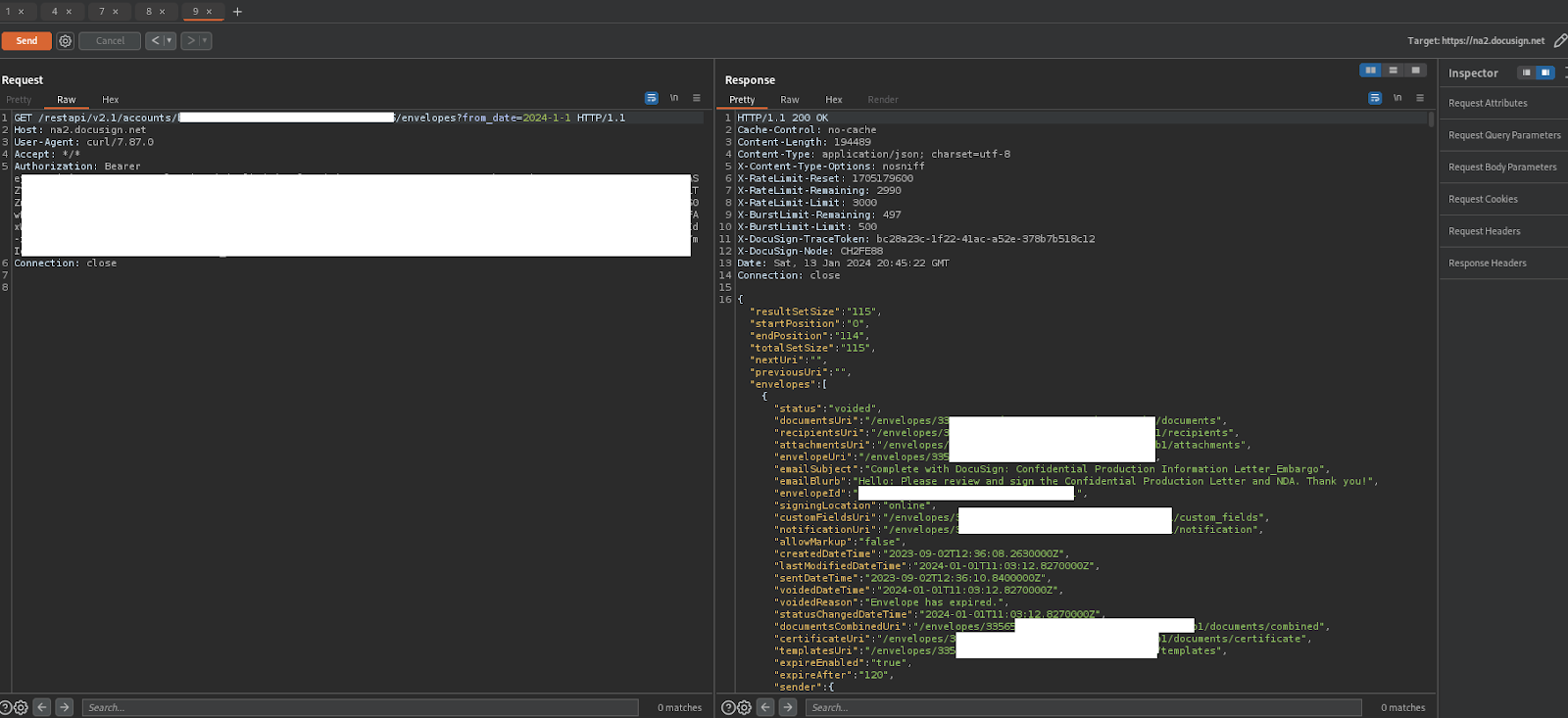Expand Response Headers in Inspector

click(1503, 263)
